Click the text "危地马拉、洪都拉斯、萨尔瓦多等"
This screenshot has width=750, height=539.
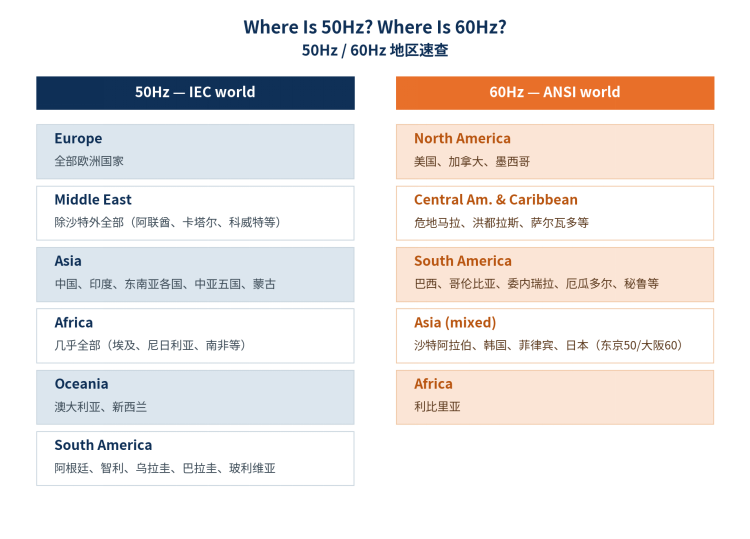click(x=501, y=223)
